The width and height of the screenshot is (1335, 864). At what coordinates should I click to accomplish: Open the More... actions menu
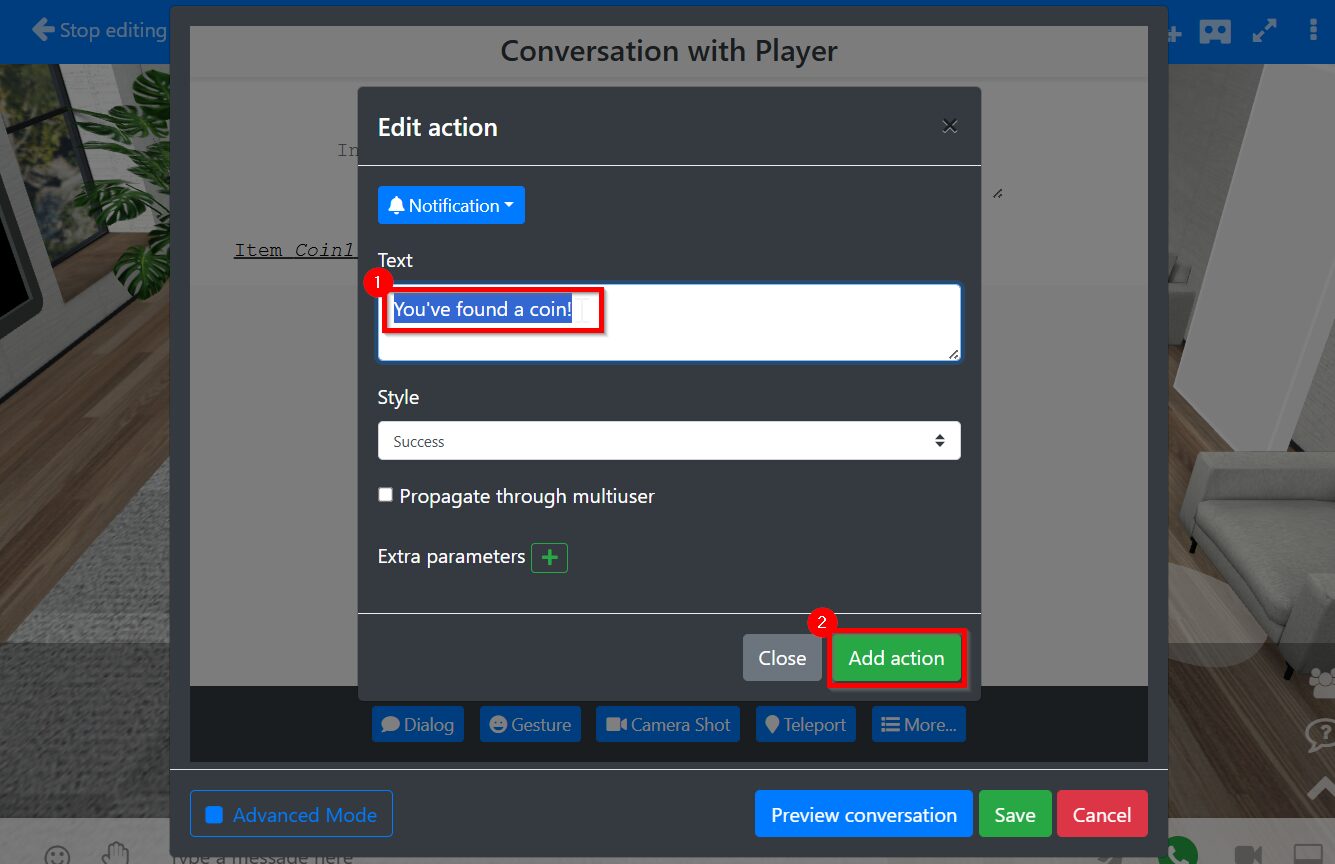point(918,725)
